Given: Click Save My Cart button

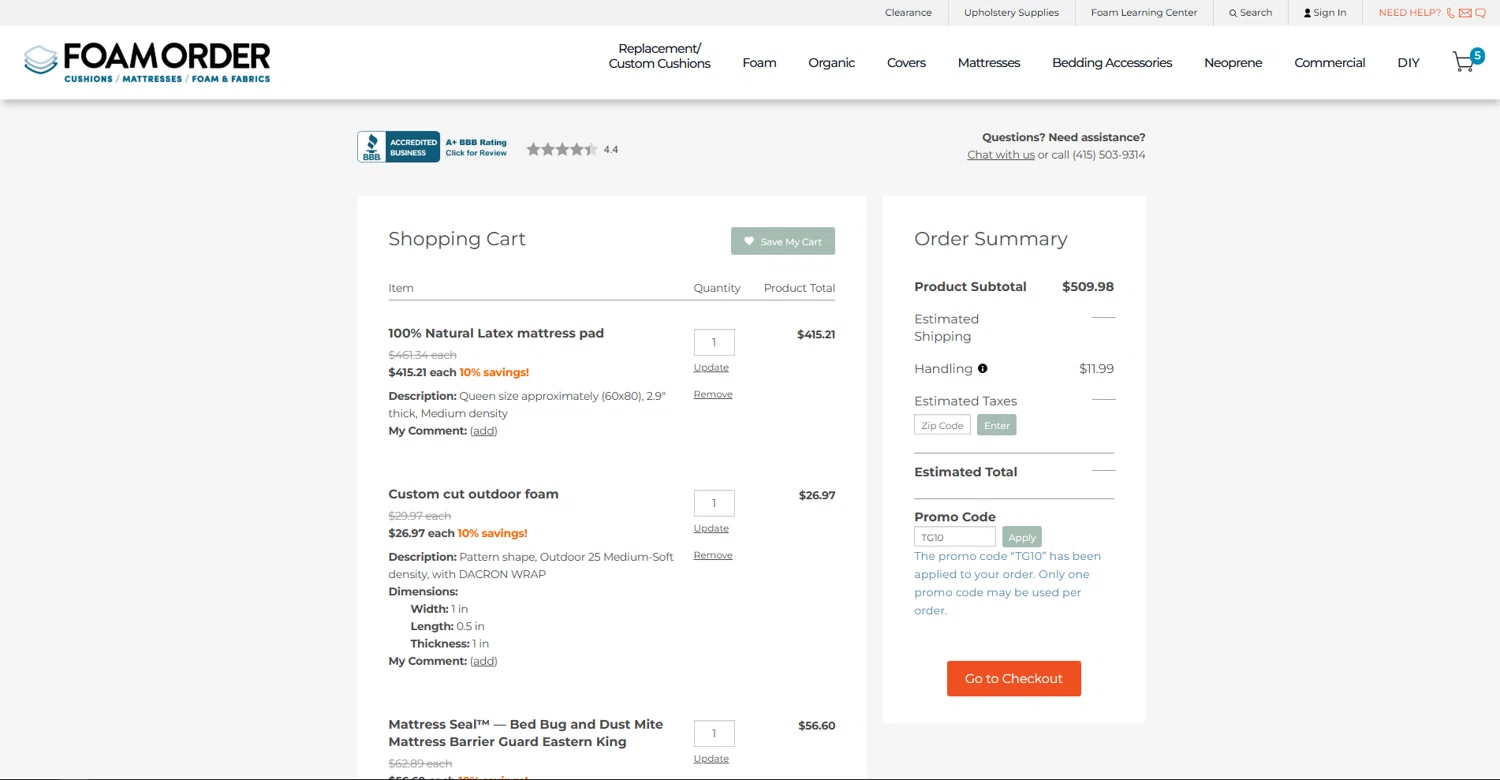Looking at the screenshot, I should [783, 241].
